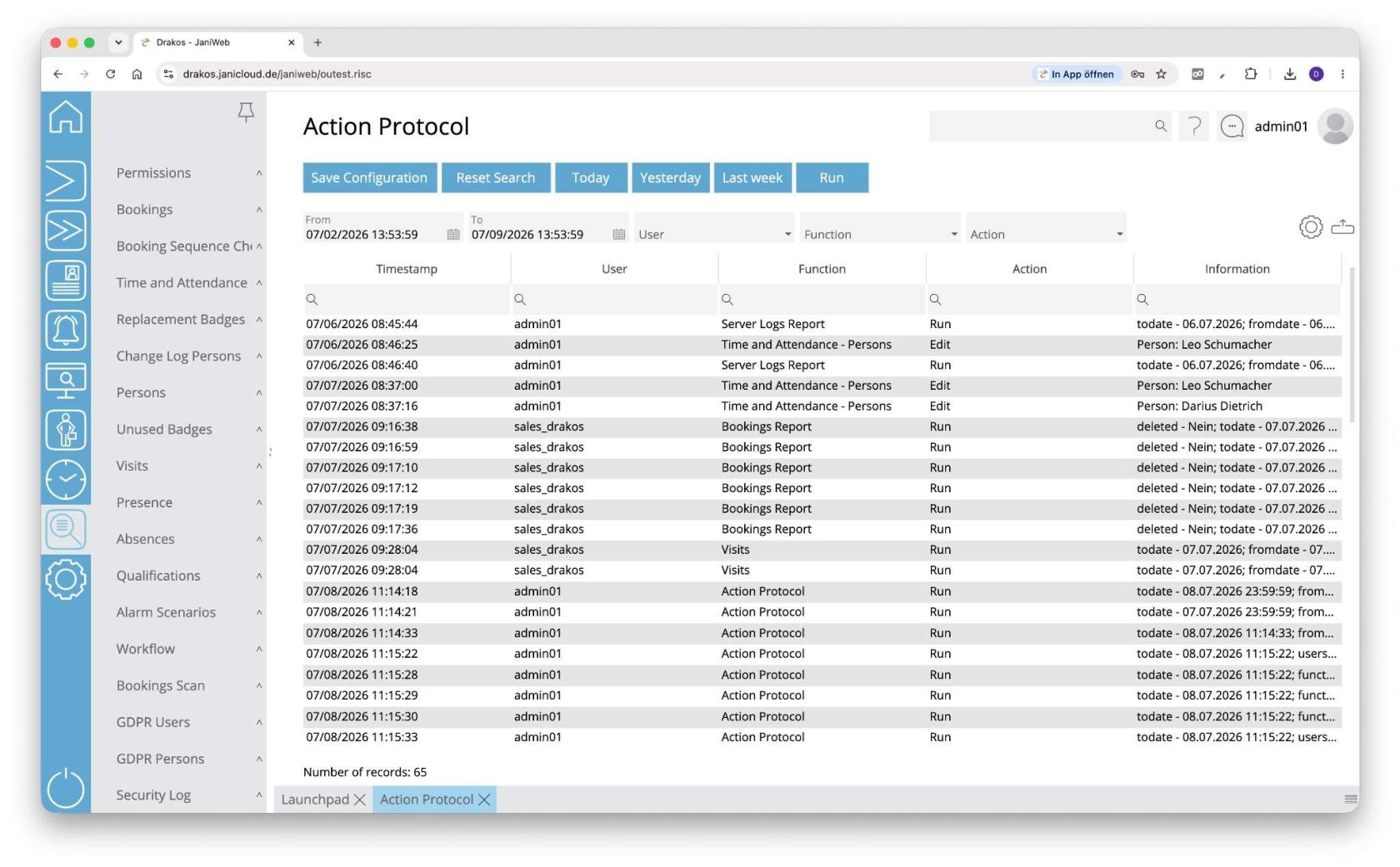Click the Run button
This screenshot has height=867, width=1400.
pyautogui.click(x=832, y=178)
